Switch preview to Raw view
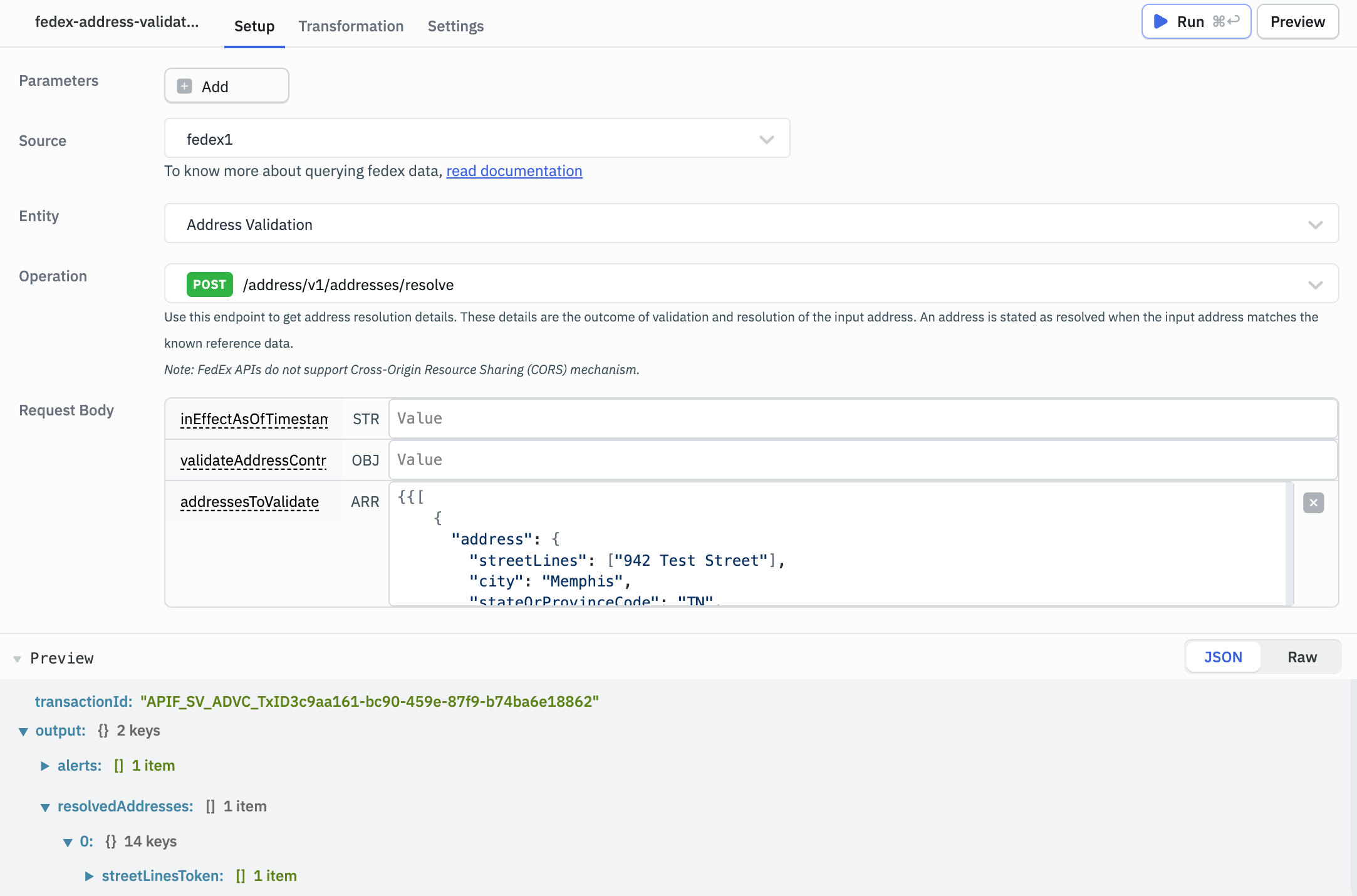The width and height of the screenshot is (1357, 896). point(1302,657)
